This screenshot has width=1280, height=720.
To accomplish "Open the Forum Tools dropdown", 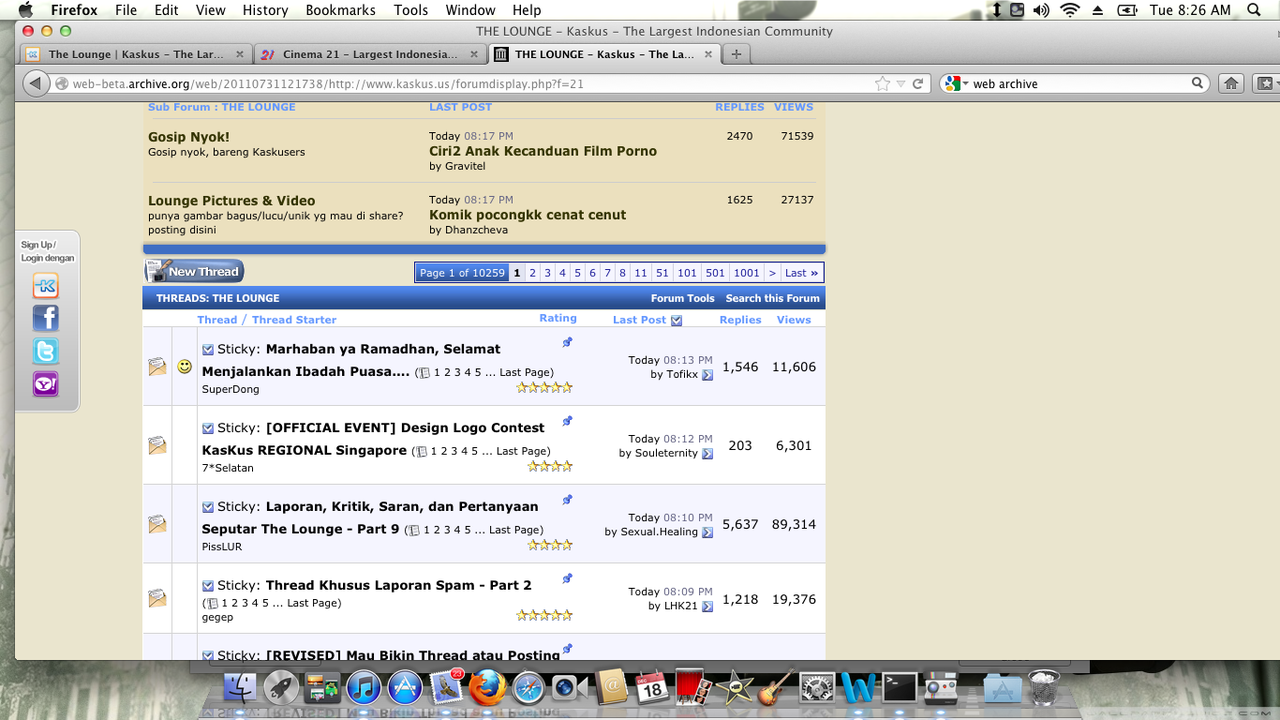I will pyautogui.click(x=682, y=298).
